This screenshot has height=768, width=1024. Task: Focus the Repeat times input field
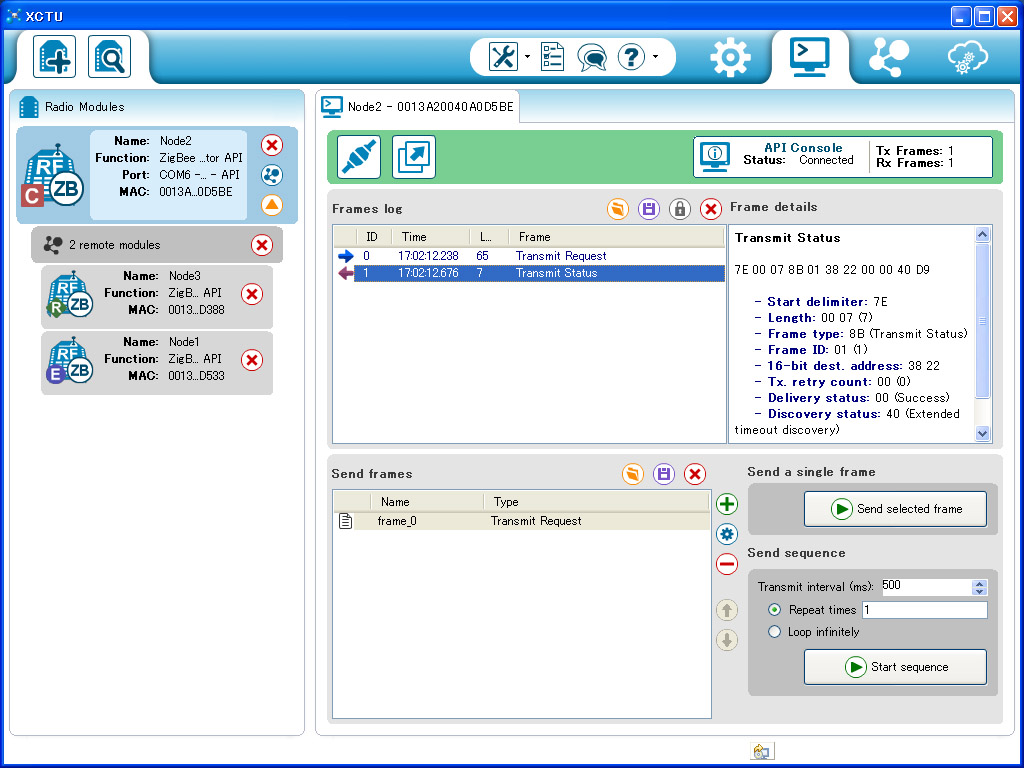click(925, 610)
